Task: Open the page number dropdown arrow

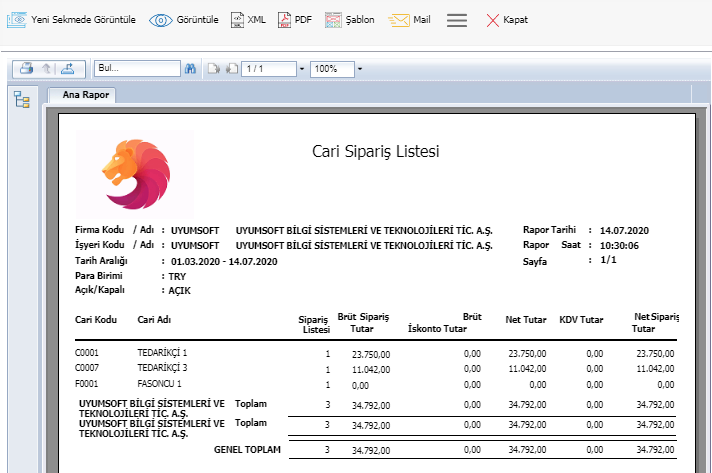Action: [x=302, y=69]
